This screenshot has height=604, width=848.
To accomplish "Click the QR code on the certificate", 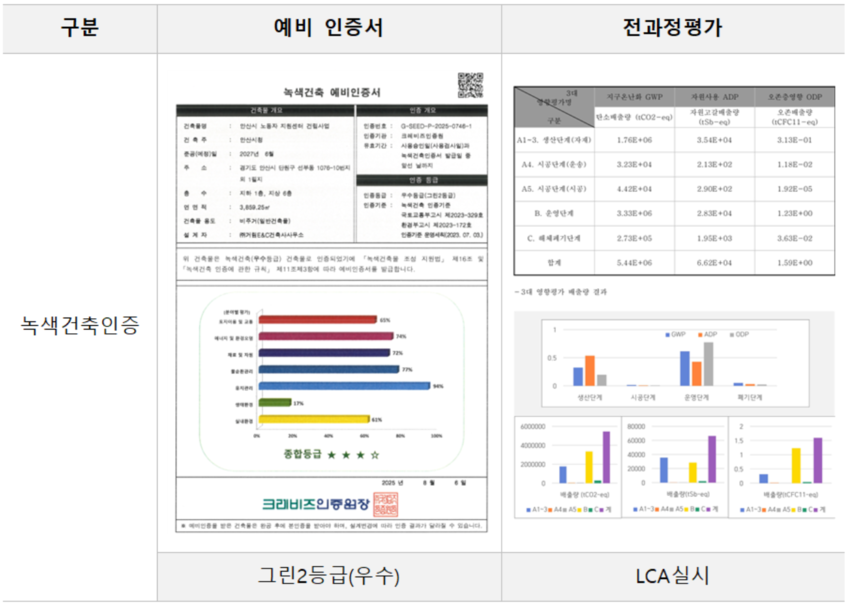I will click(x=470, y=85).
